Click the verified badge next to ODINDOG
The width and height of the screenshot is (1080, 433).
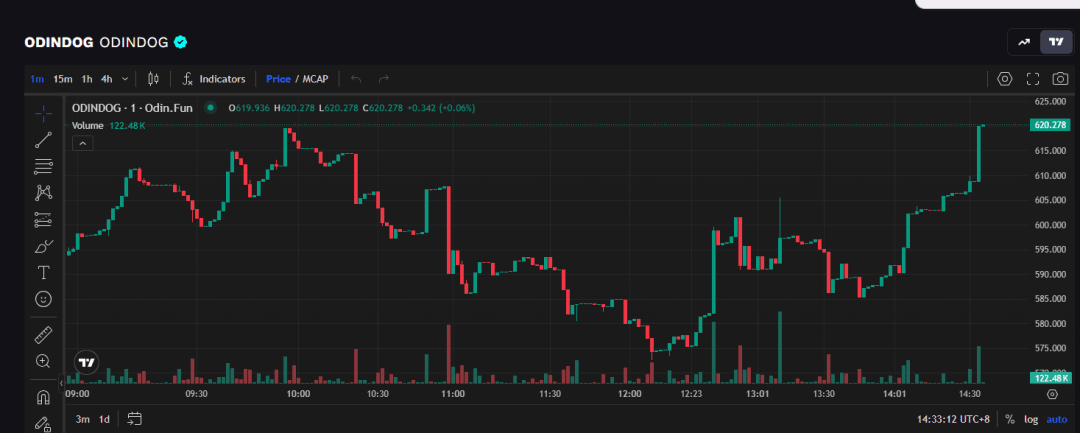tap(180, 42)
